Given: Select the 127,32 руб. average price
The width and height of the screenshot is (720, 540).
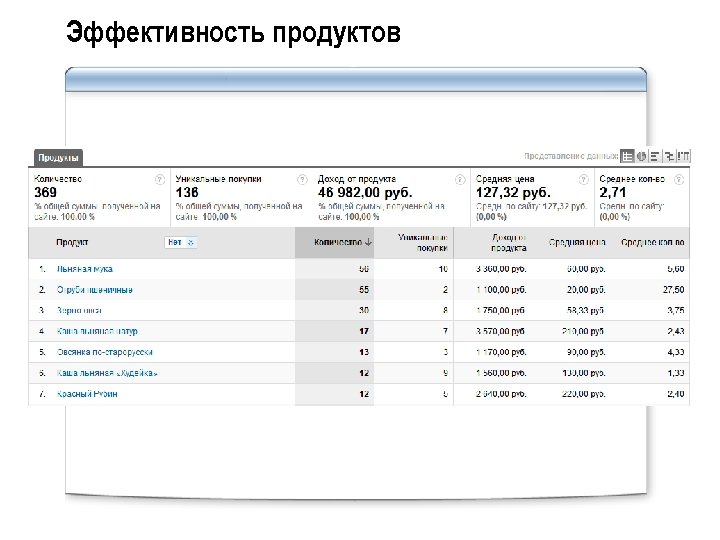Looking at the screenshot, I should coord(513,192).
